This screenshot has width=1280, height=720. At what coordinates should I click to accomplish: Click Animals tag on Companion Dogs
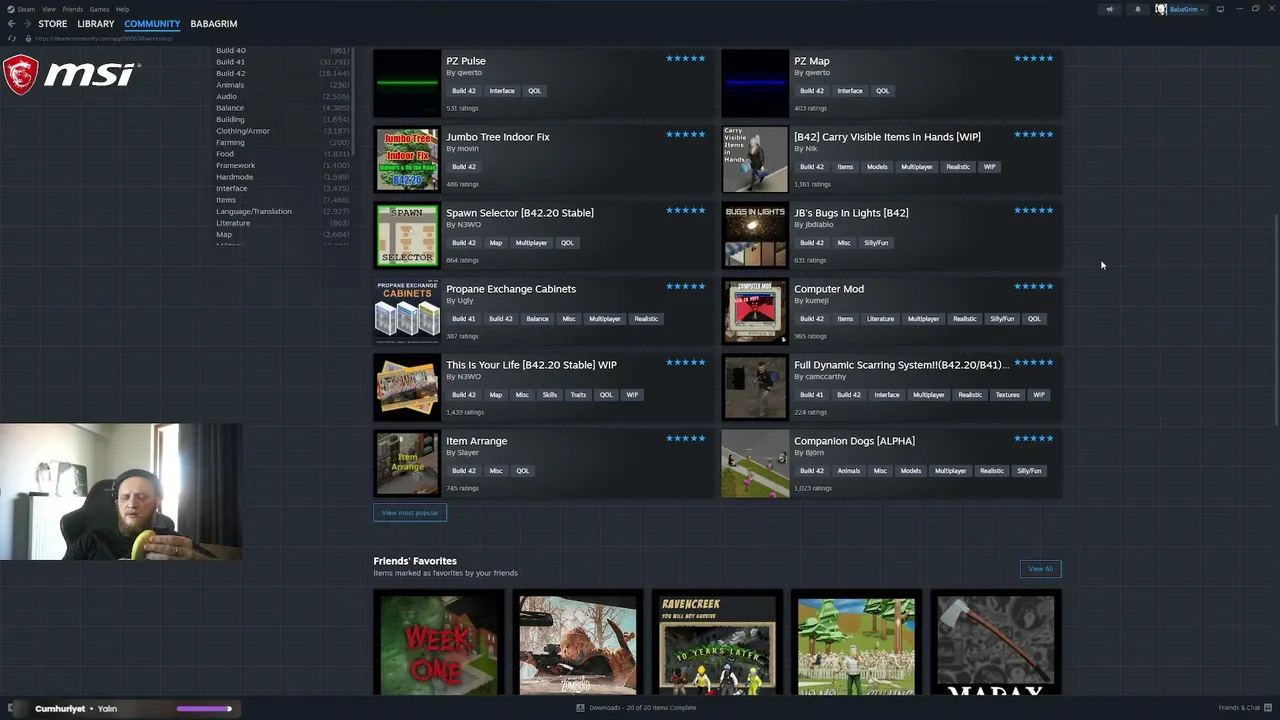tap(849, 471)
